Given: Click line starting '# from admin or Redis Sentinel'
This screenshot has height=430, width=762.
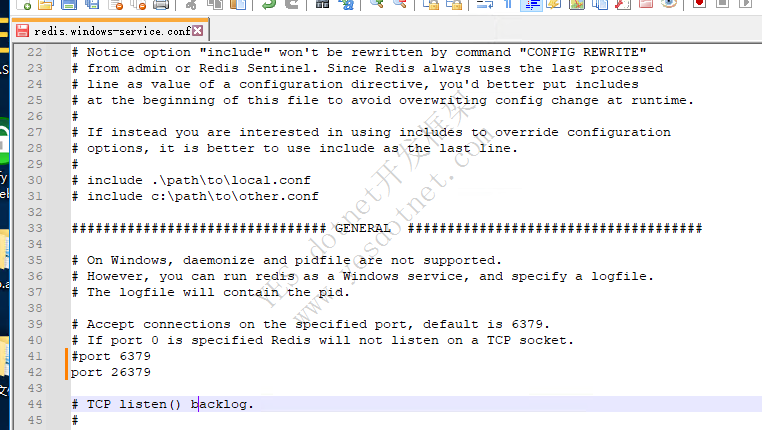Looking at the screenshot, I should (367, 68).
